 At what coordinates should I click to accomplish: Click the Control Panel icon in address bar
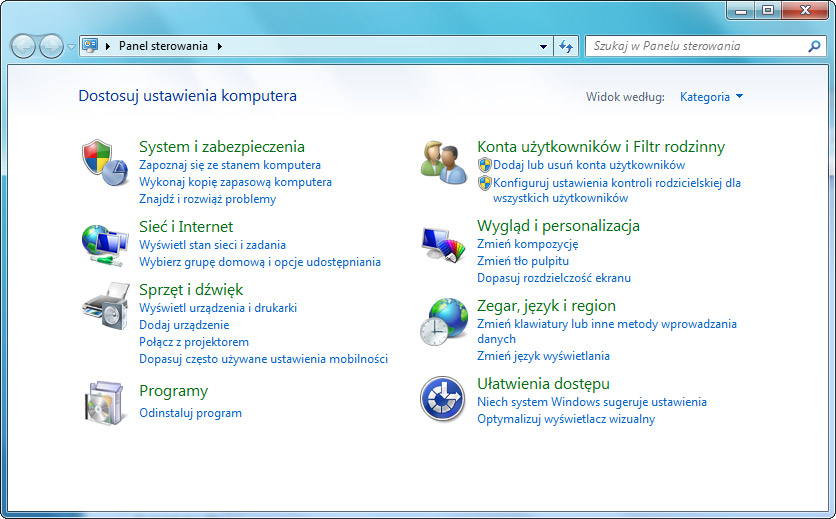click(90, 46)
